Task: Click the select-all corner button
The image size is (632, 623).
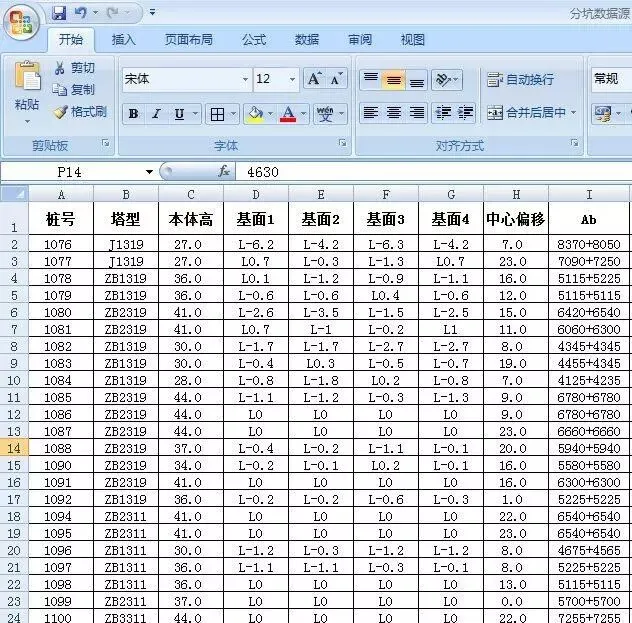Action: pyautogui.click(x=15, y=194)
